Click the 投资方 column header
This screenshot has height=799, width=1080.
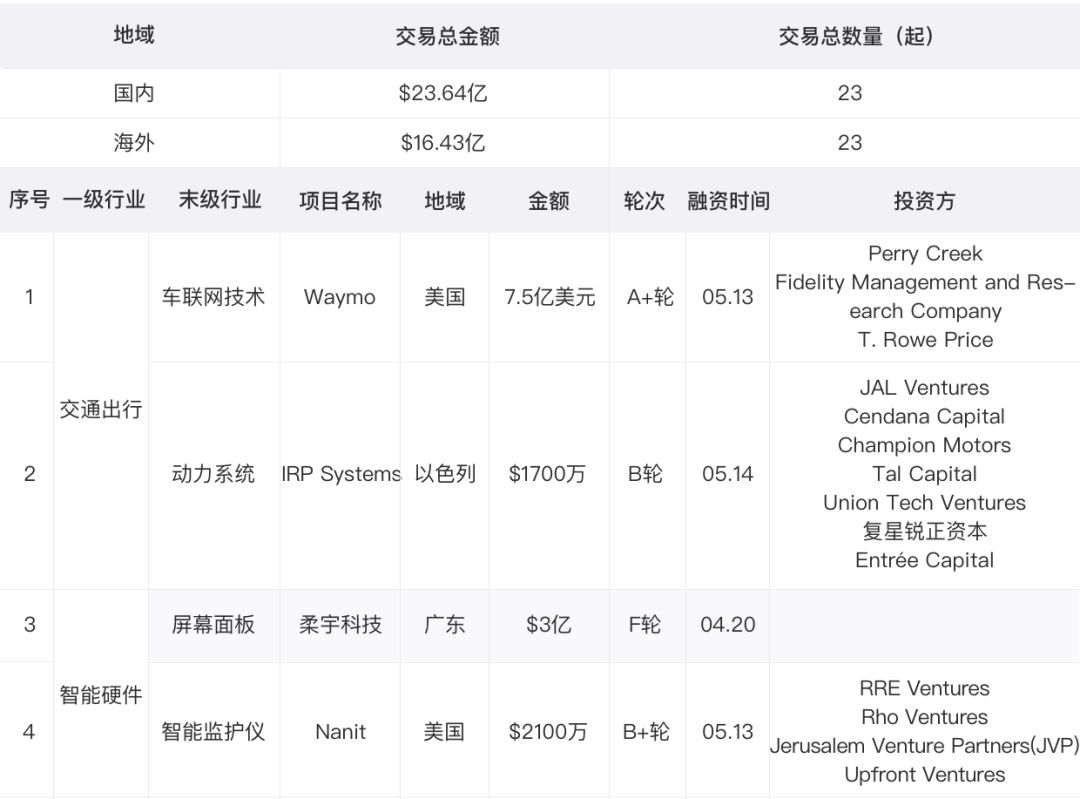coord(924,200)
